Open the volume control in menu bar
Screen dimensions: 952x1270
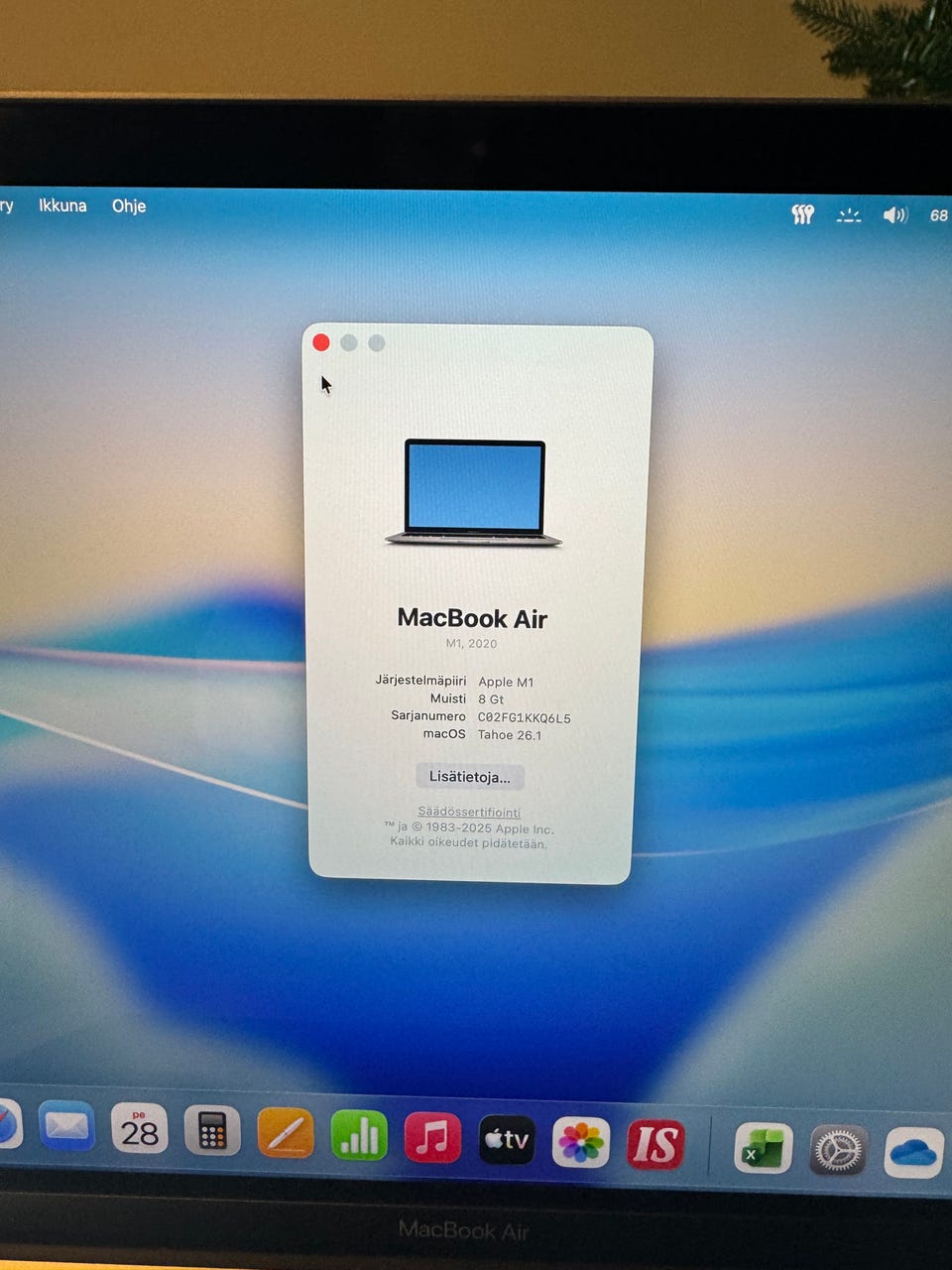click(x=895, y=215)
